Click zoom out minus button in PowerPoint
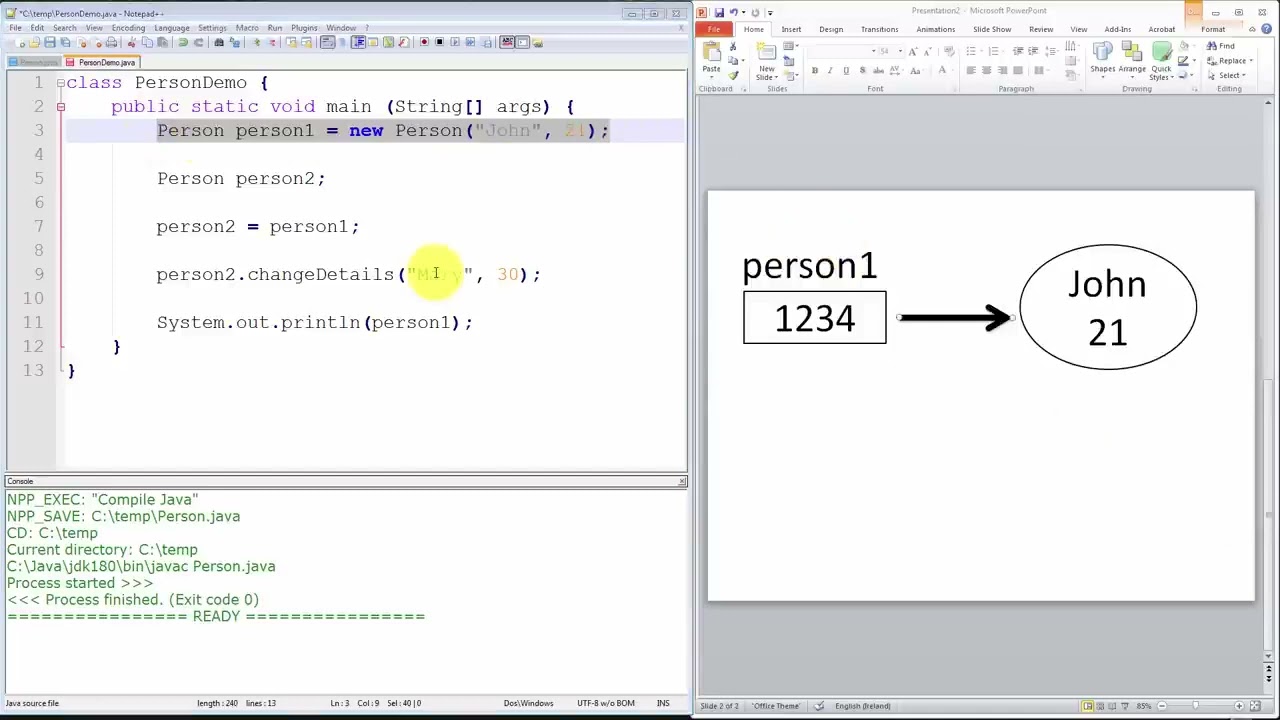The height and width of the screenshot is (720, 1280). click(1162, 706)
